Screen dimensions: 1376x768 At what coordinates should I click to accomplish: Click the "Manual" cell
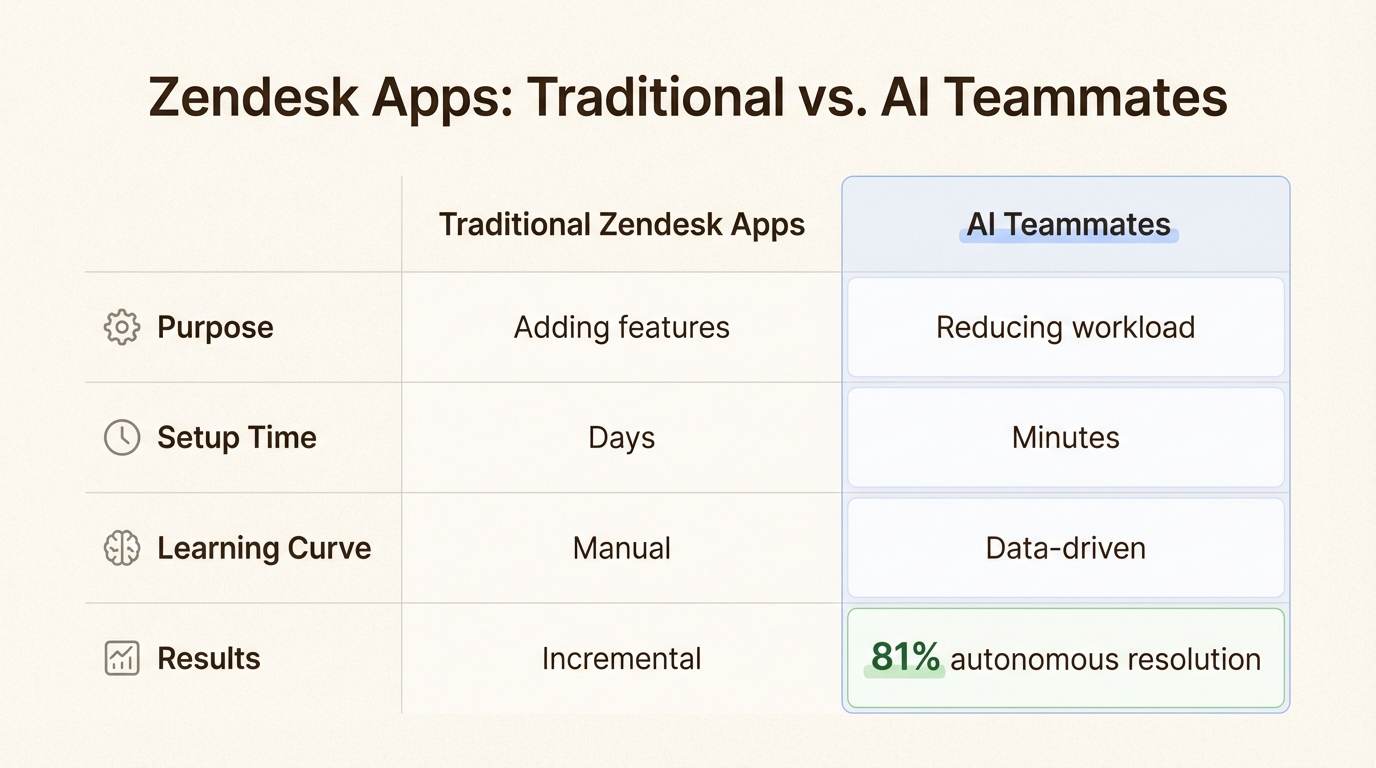click(x=621, y=548)
